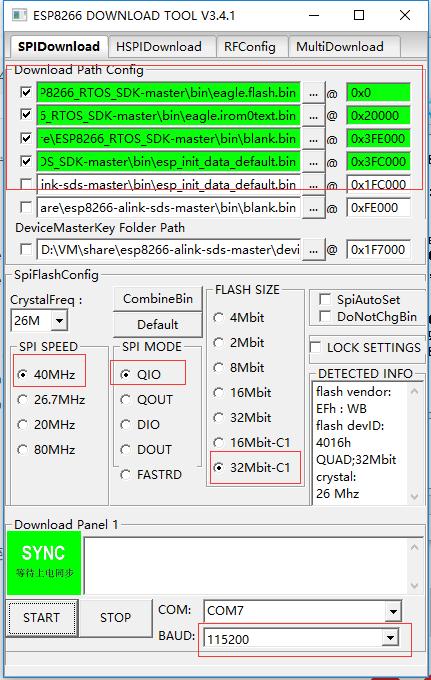
Task: Edit the 0x20000 address field
Action: [x=379, y=116]
